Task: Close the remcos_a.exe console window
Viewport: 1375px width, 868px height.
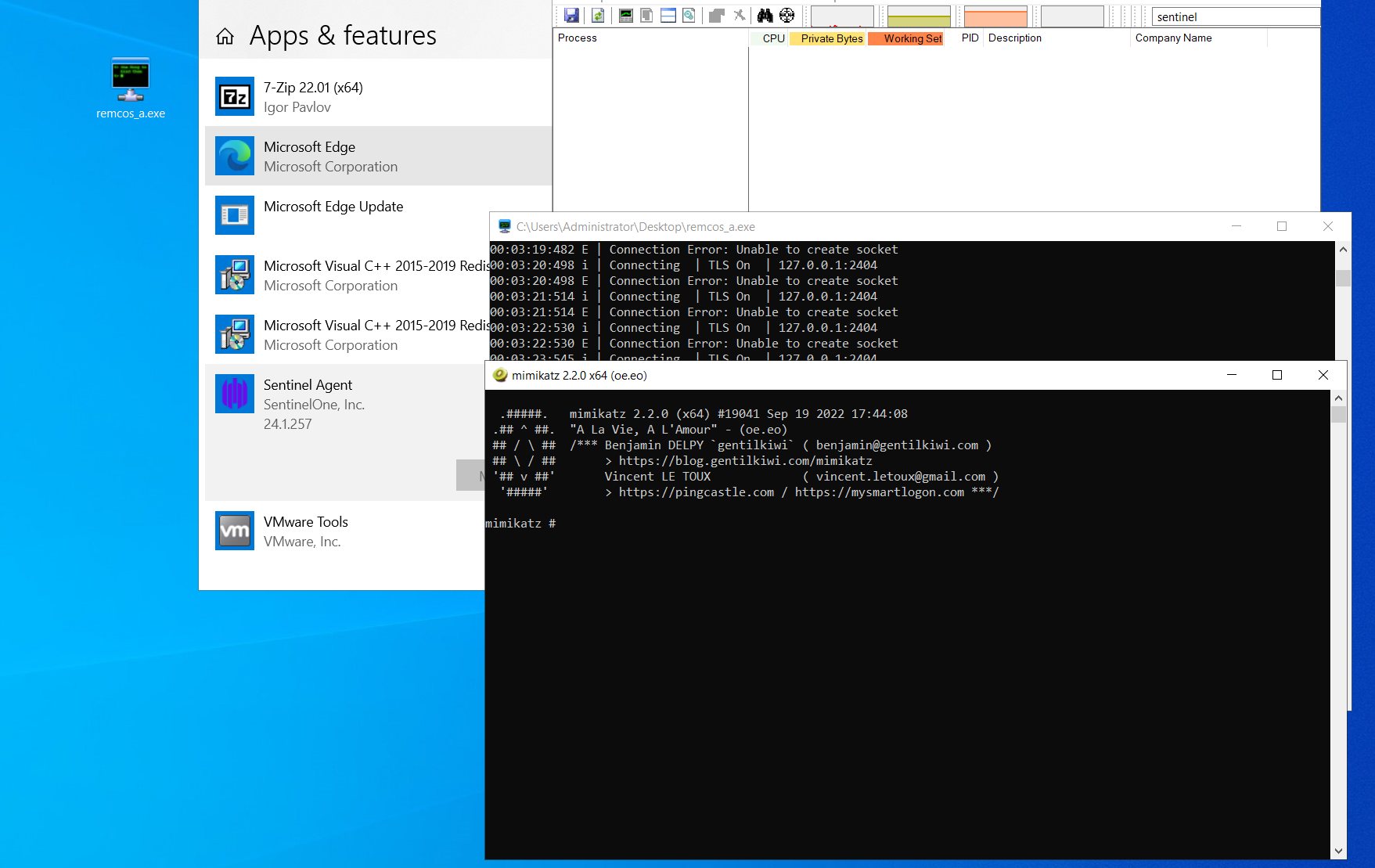Action: tap(1328, 226)
